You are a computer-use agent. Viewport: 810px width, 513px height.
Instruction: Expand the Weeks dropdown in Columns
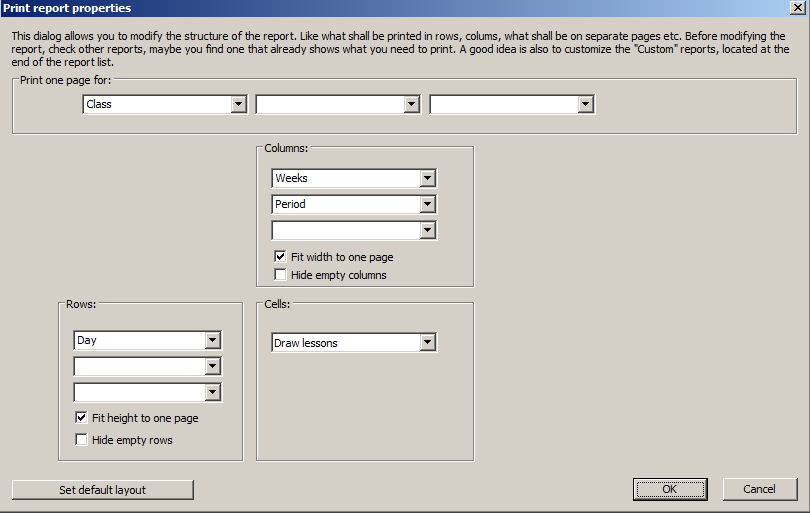428,178
